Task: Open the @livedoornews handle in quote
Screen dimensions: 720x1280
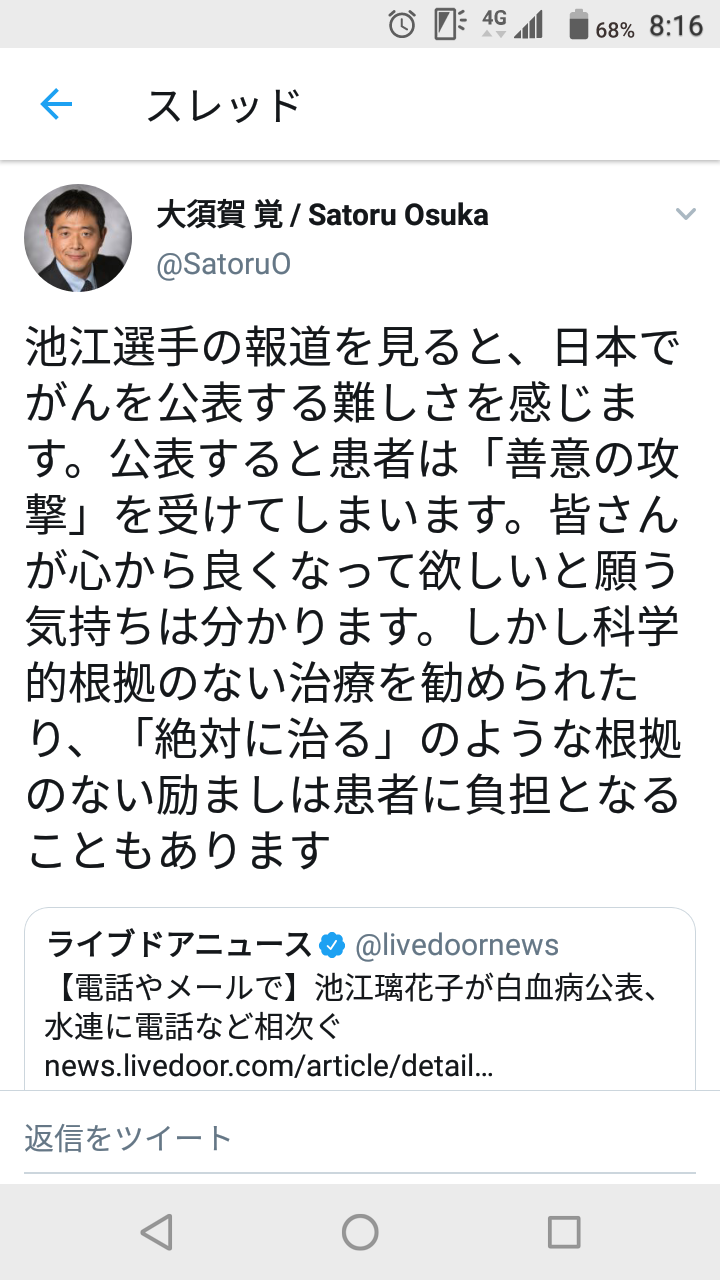Action: tap(457, 945)
